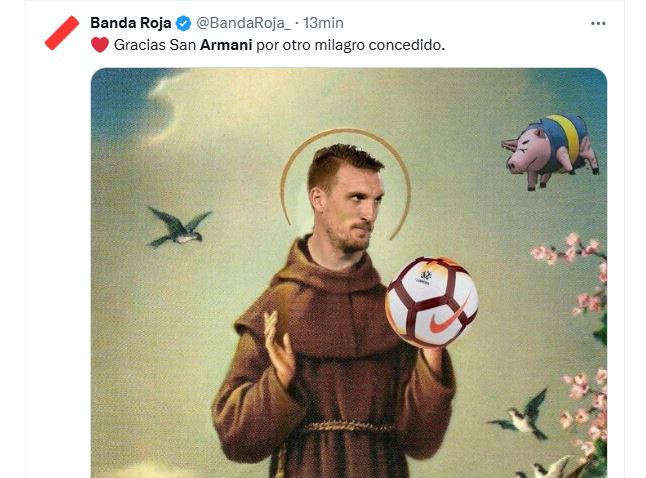This screenshot has width=646, height=478.
Task: Click the red heart emoji in tweet
Action: [x=100, y=45]
